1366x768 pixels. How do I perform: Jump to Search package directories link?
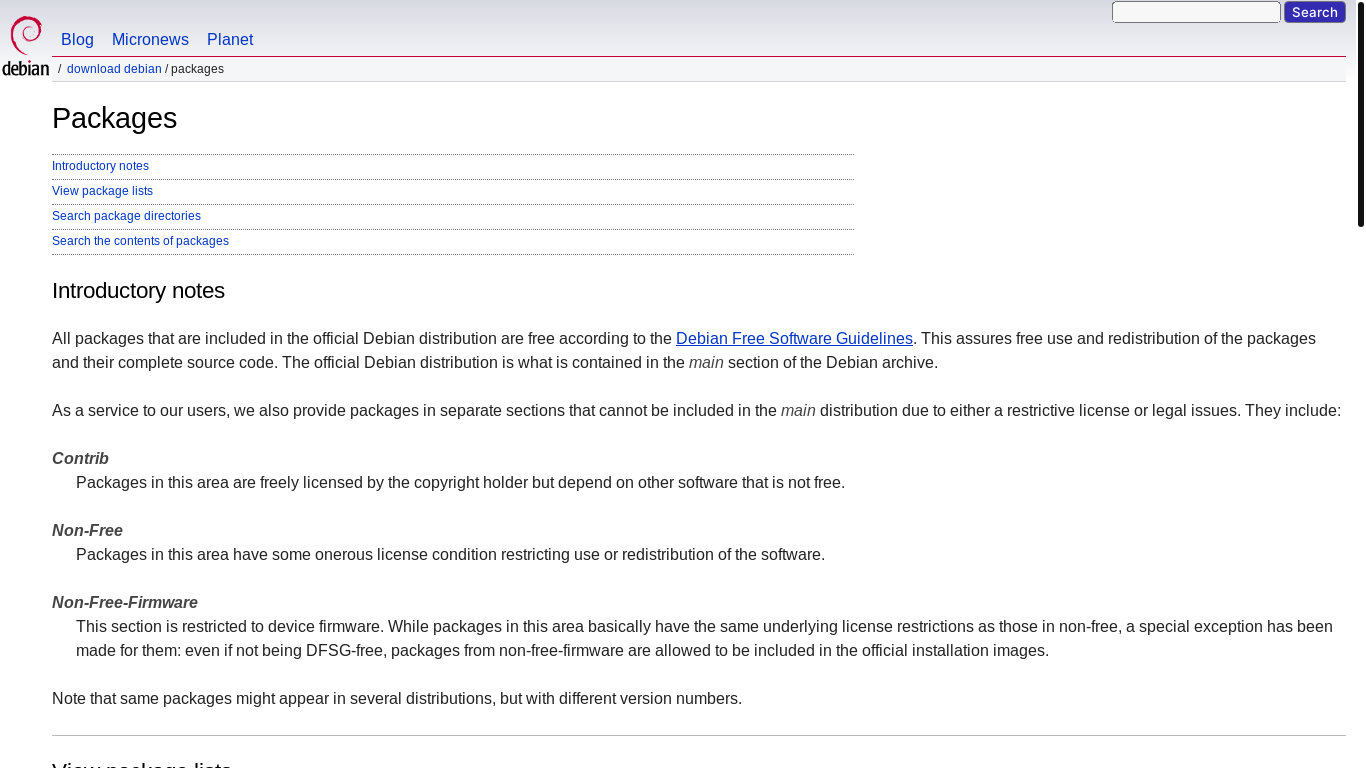click(x=126, y=216)
